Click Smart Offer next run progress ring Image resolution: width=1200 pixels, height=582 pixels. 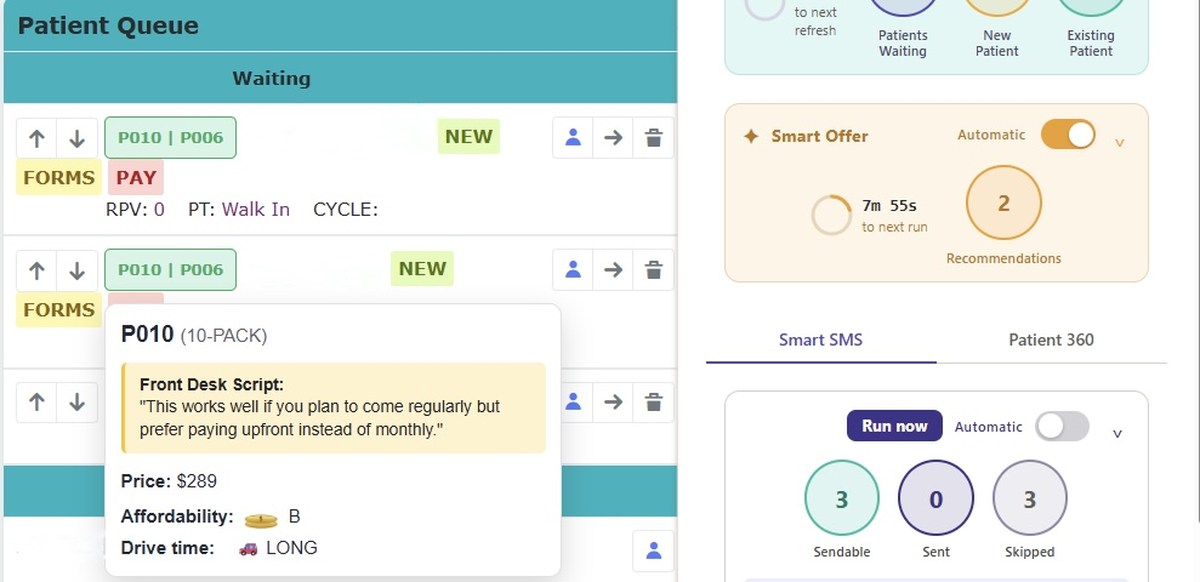pyautogui.click(x=830, y=214)
